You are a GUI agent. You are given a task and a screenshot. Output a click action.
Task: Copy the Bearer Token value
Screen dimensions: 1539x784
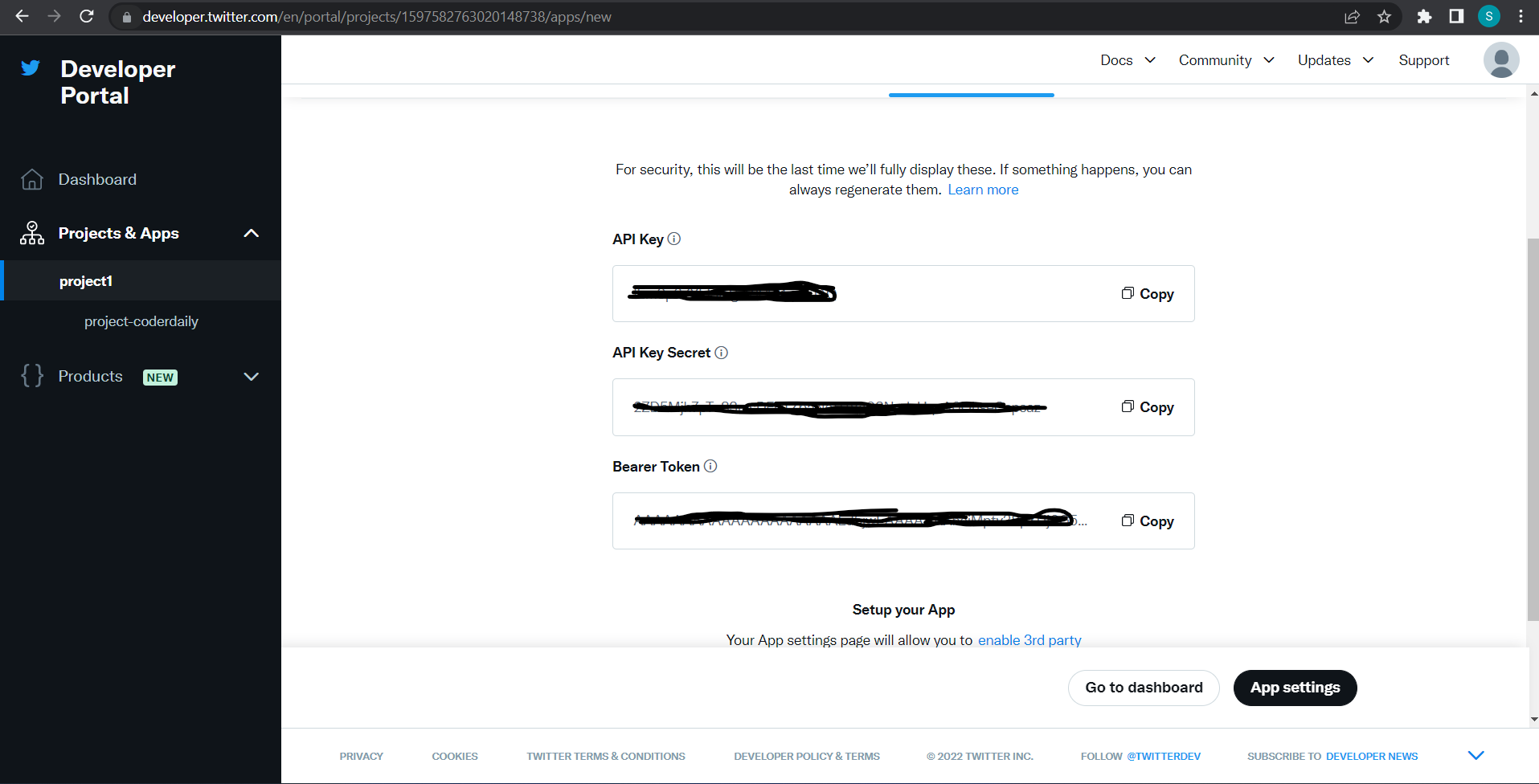click(1148, 521)
